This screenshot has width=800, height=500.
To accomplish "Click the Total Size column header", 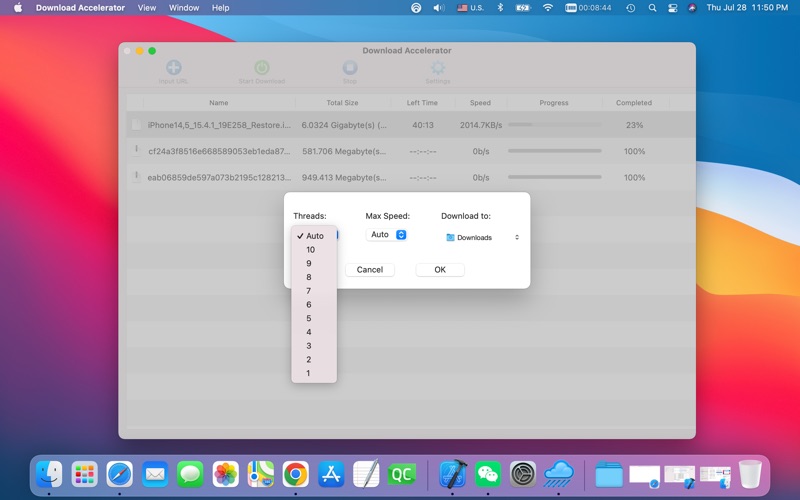I will click(x=342, y=103).
